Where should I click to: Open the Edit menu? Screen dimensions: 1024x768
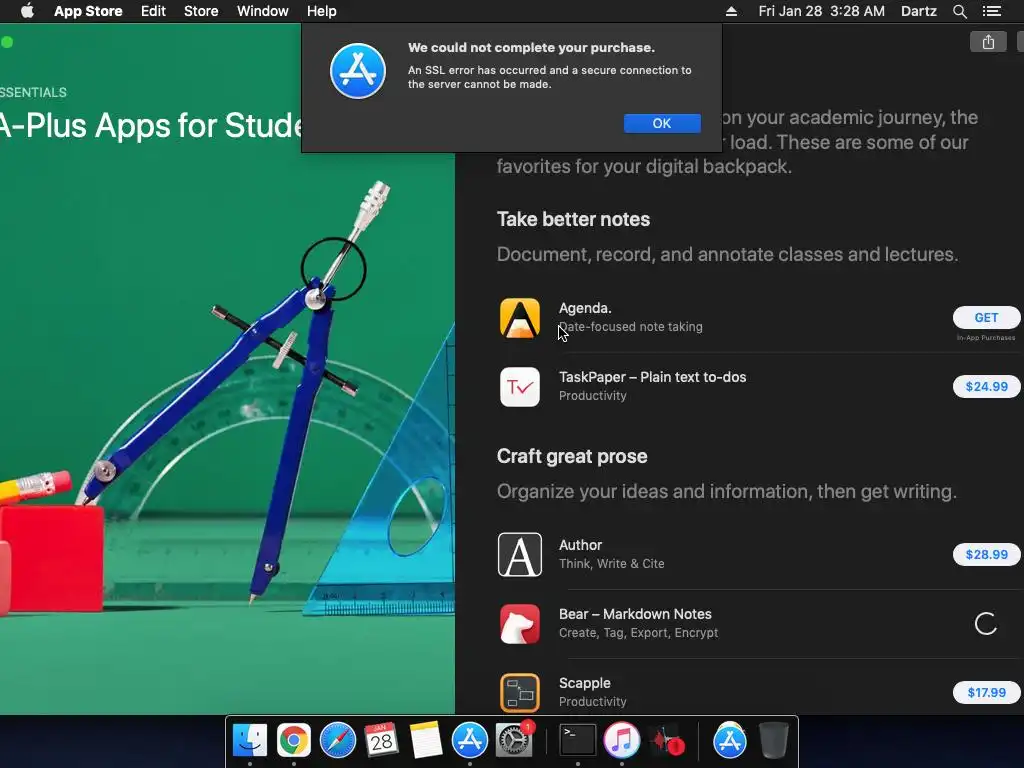(x=153, y=11)
